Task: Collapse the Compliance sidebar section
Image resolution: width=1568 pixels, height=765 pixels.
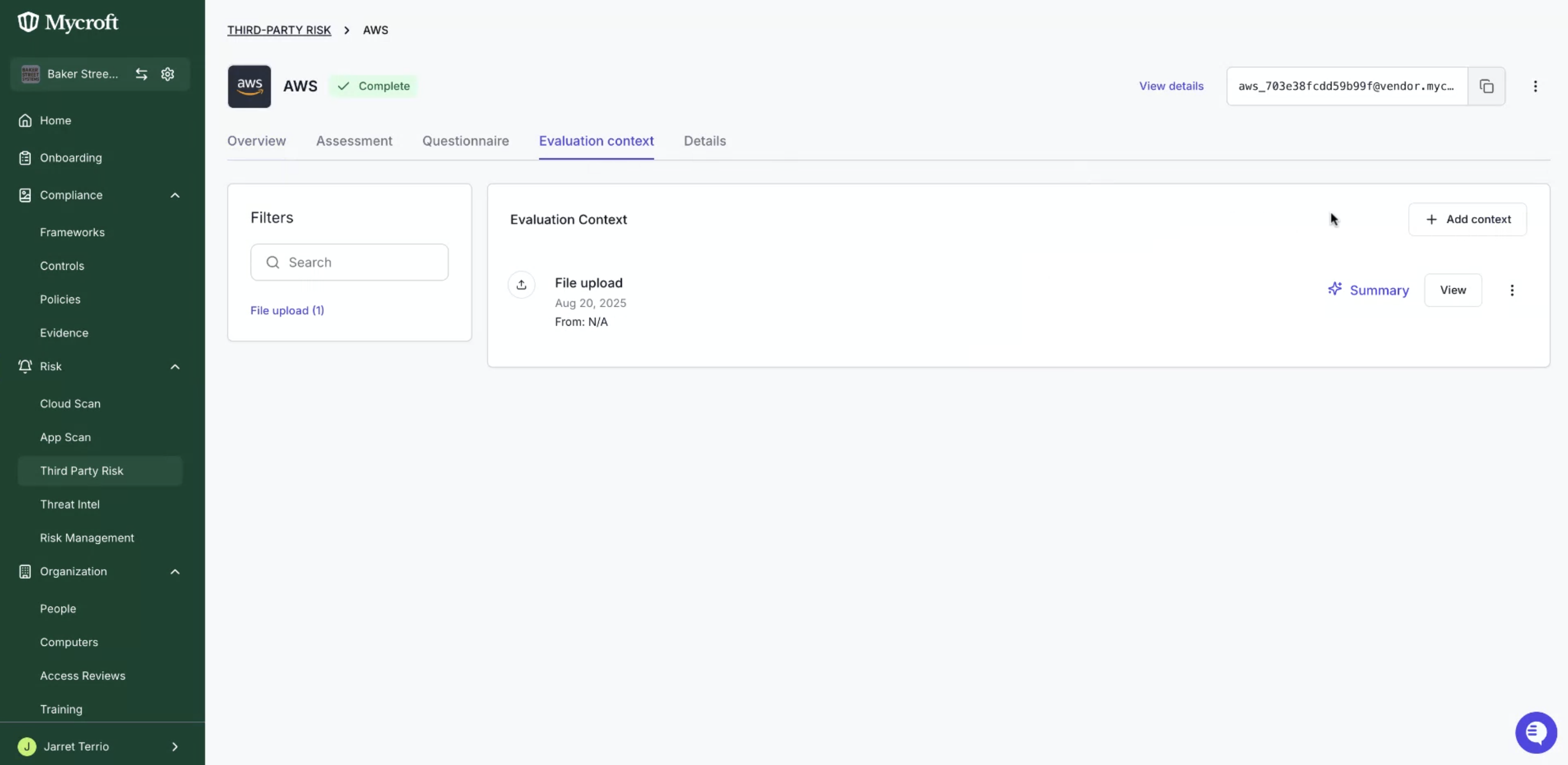Action: point(175,195)
